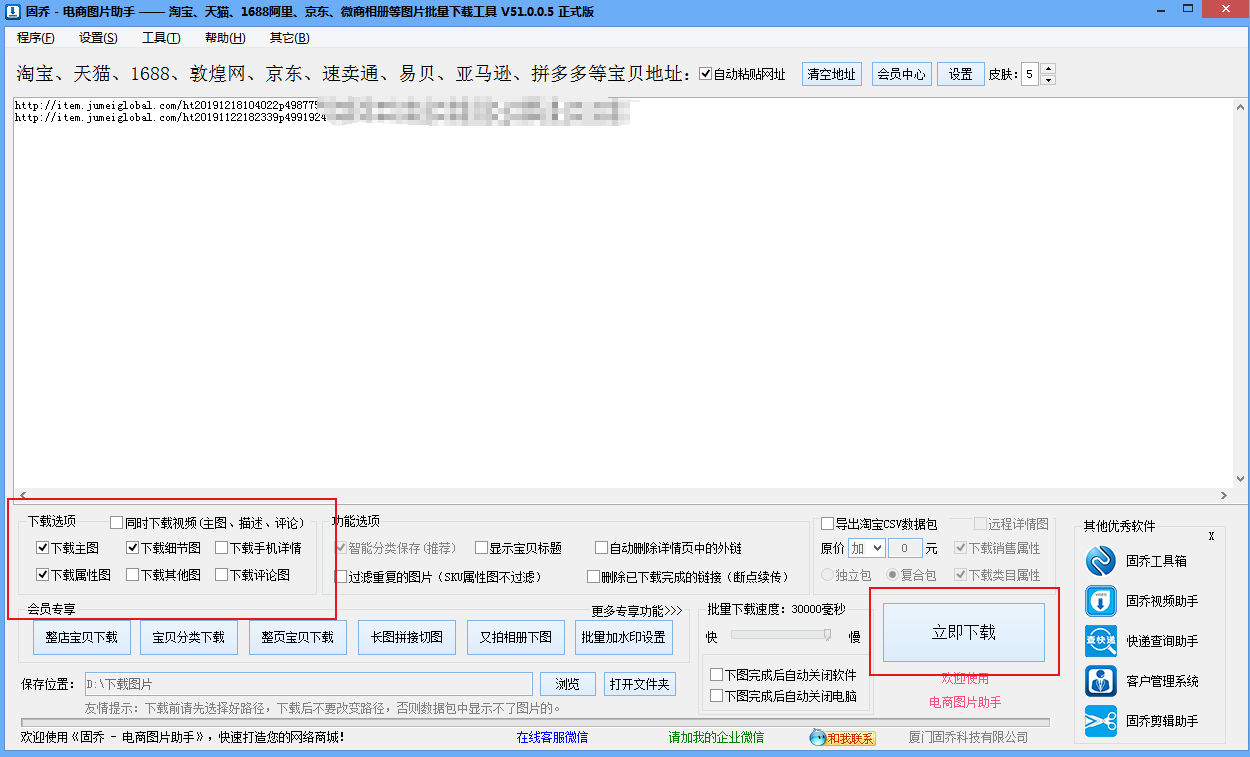Open 批量加水印设置 button

(x=624, y=637)
